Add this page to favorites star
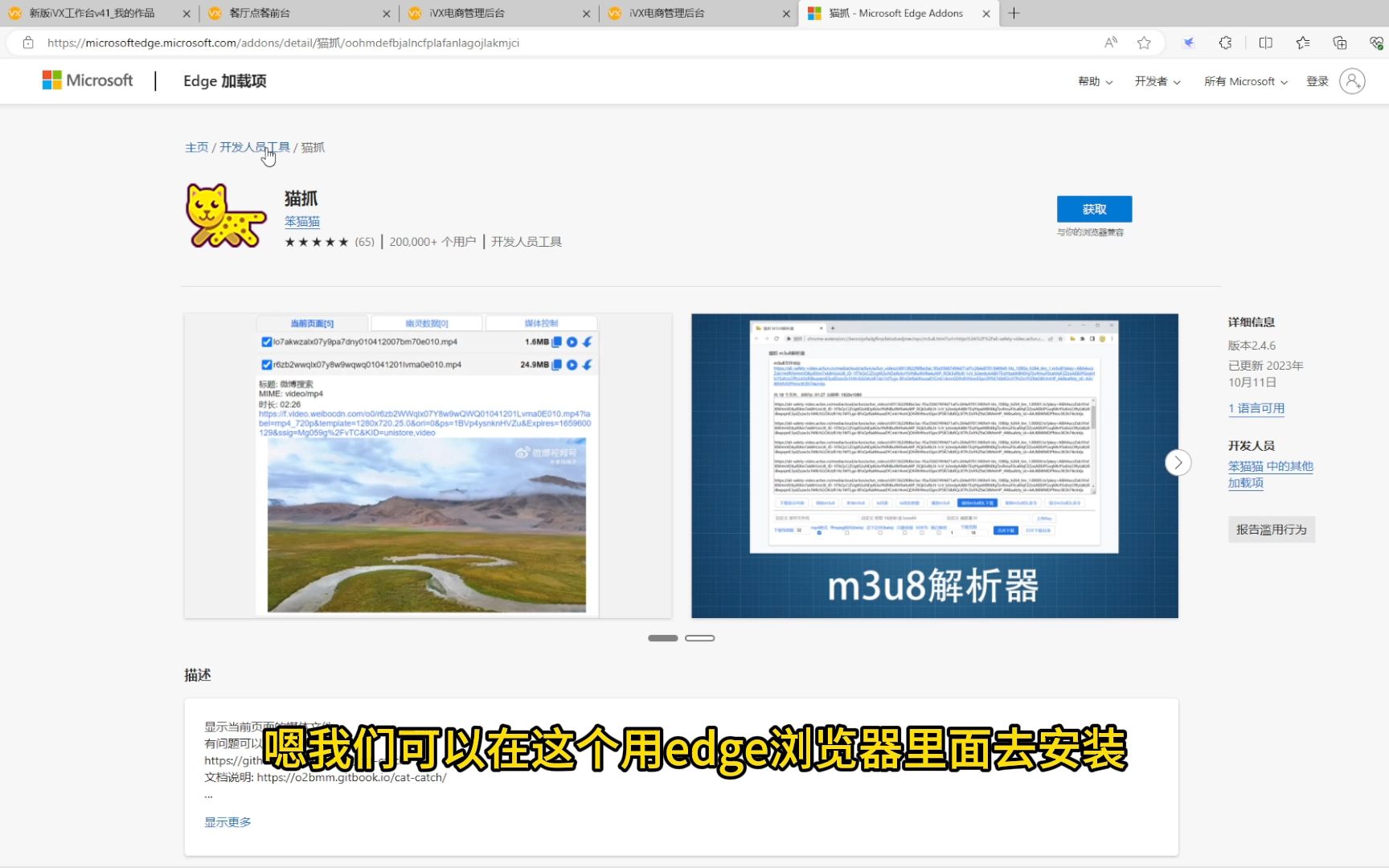1389x868 pixels. coord(1144,43)
